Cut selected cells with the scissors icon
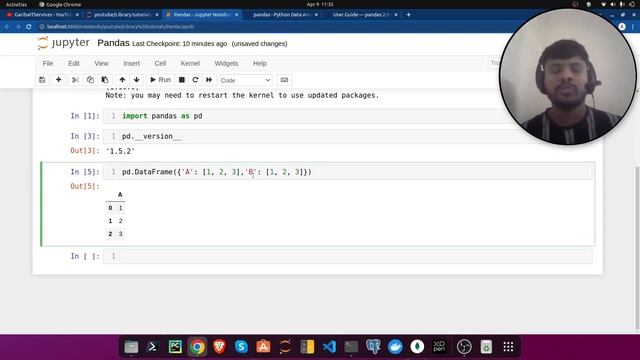The image size is (640, 360). click(75, 80)
